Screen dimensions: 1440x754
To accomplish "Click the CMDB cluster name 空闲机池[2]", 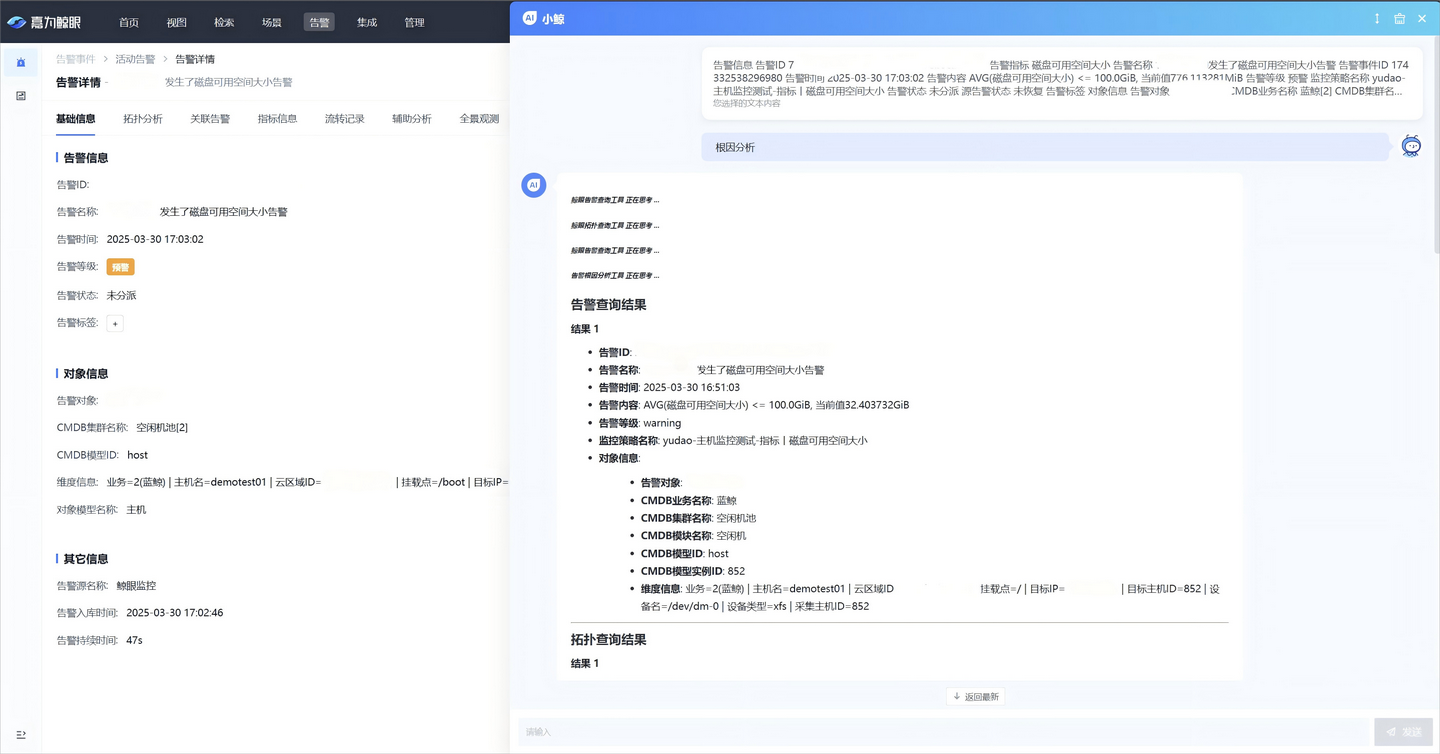I will [x=162, y=428].
